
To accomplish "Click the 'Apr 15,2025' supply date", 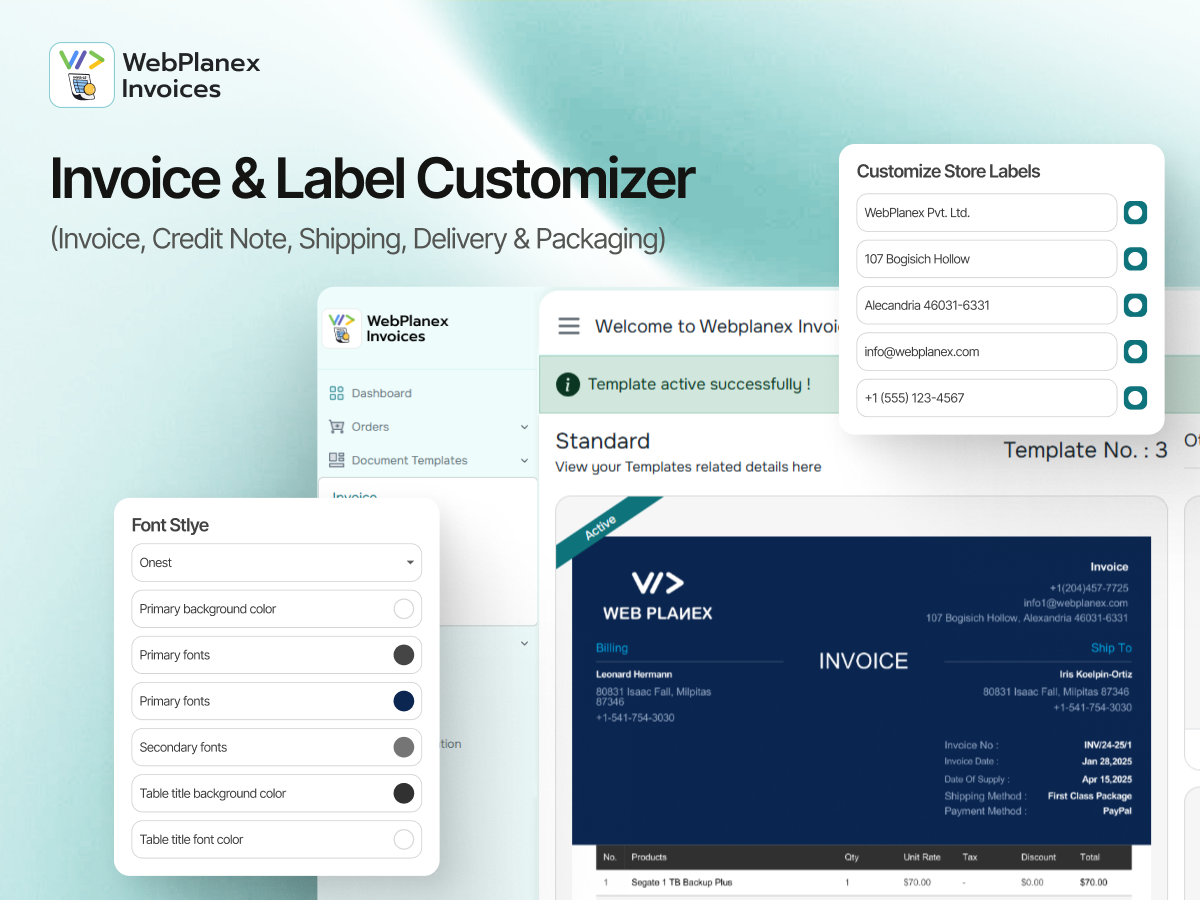I will pos(1108,779).
